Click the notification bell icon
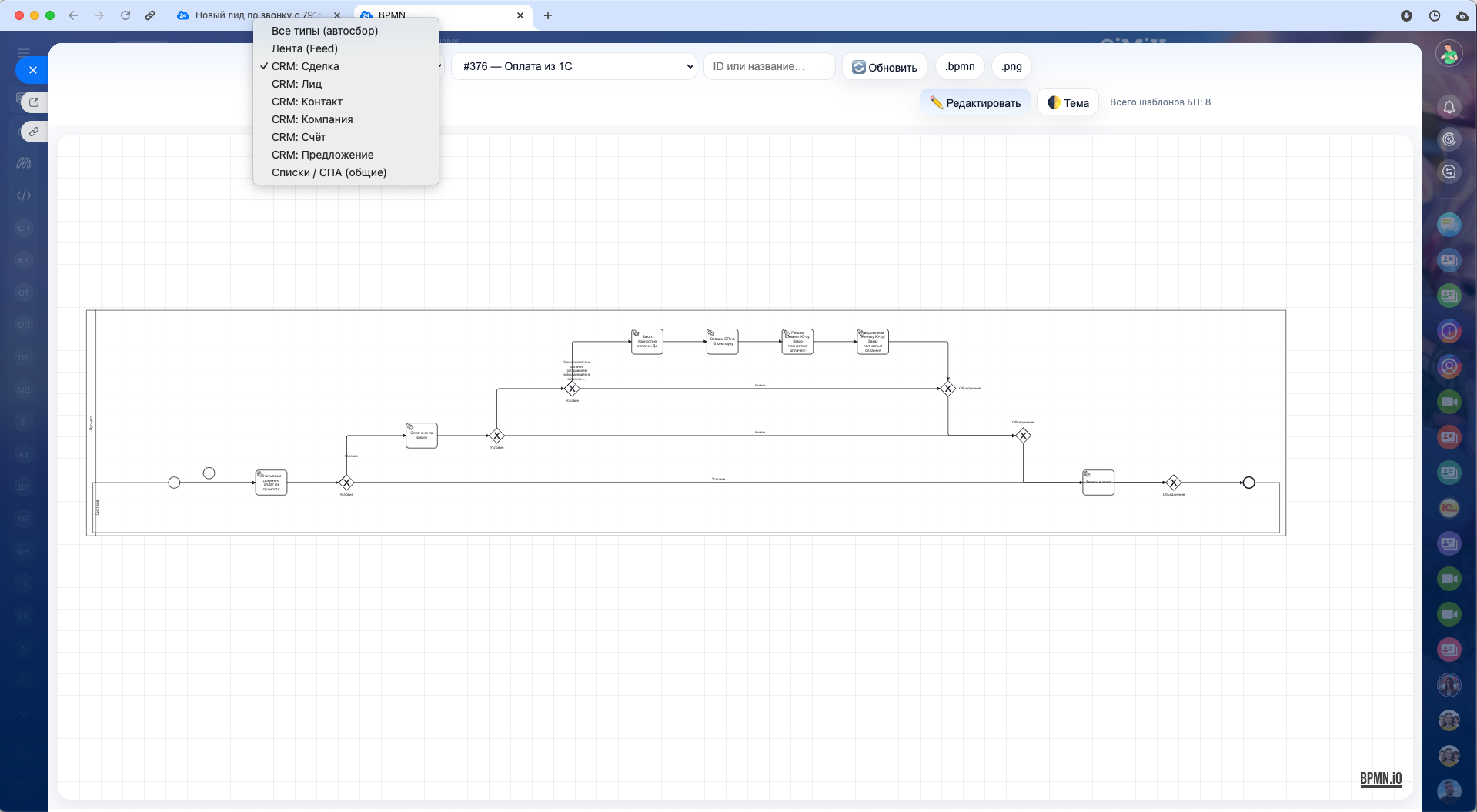This screenshot has width=1477, height=812. (x=1449, y=107)
